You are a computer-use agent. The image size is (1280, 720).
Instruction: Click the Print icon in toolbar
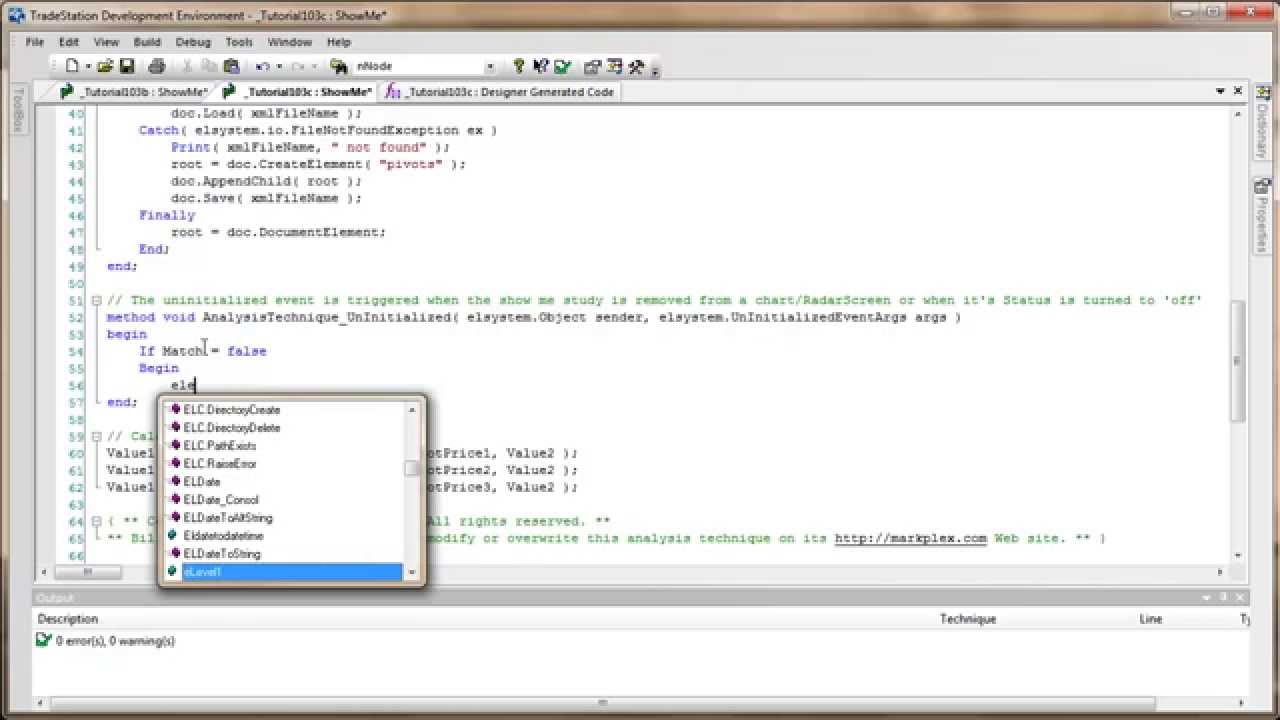click(x=157, y=67)
